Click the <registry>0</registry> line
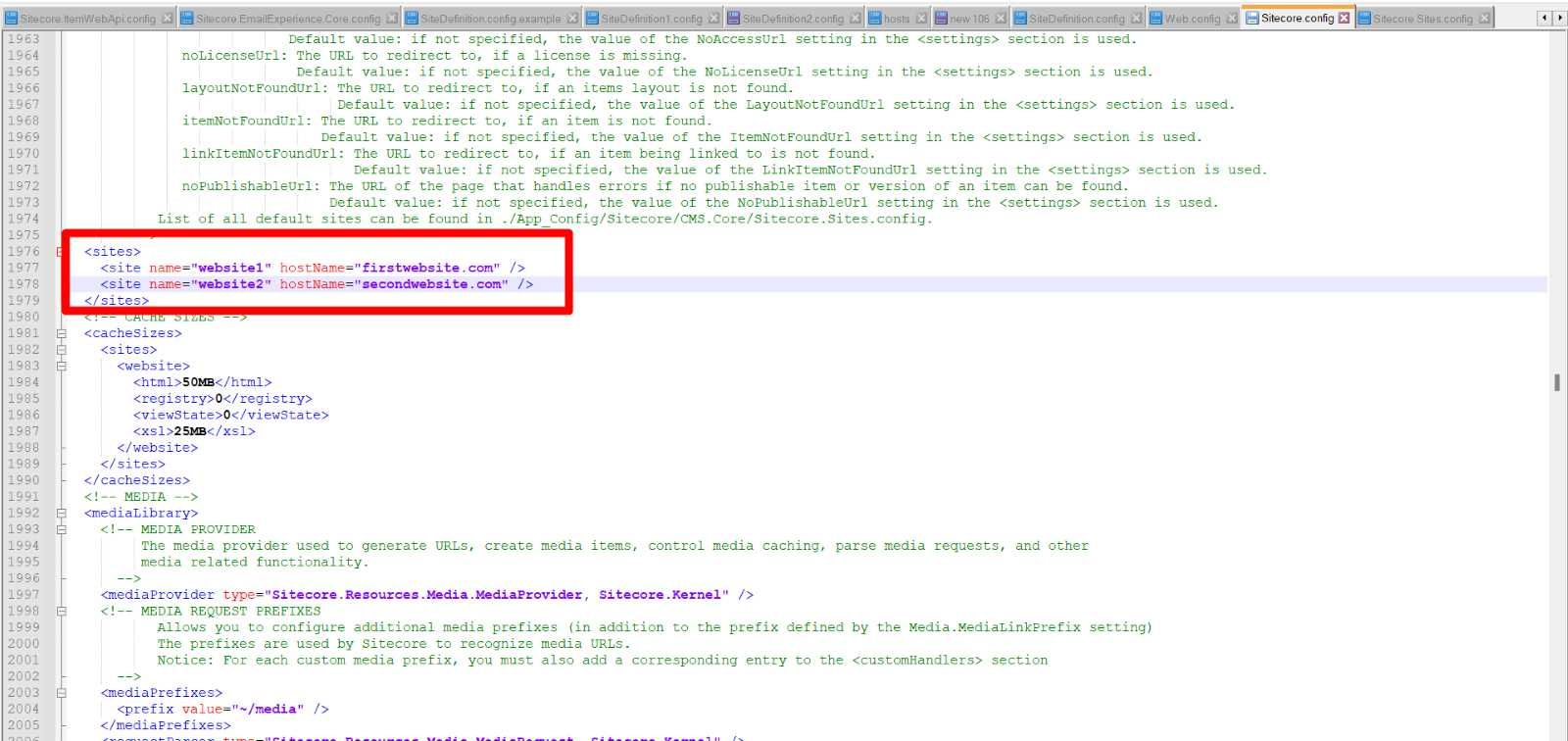Viewport: 1568px width, 741px height. [x=222, y=399]
